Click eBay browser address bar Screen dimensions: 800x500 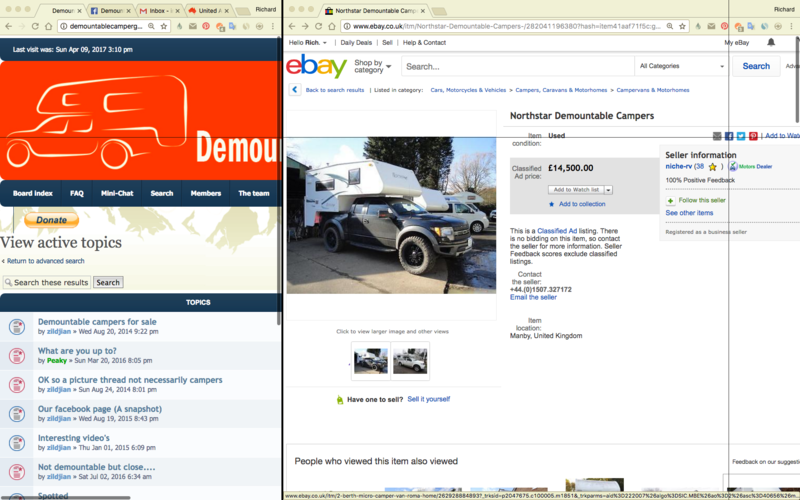click(x=505, y=26)
